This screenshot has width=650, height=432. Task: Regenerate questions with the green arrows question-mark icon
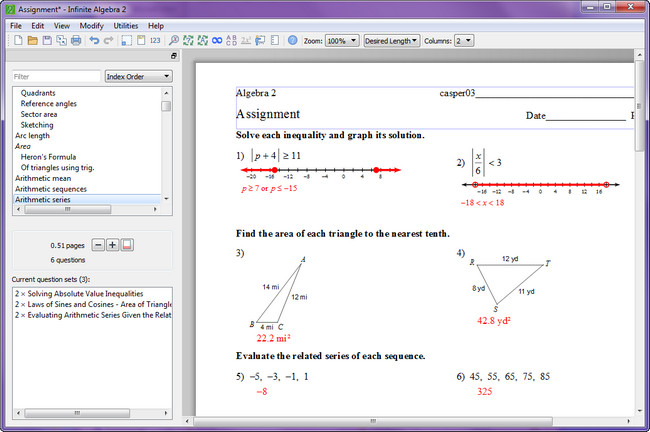188,40
